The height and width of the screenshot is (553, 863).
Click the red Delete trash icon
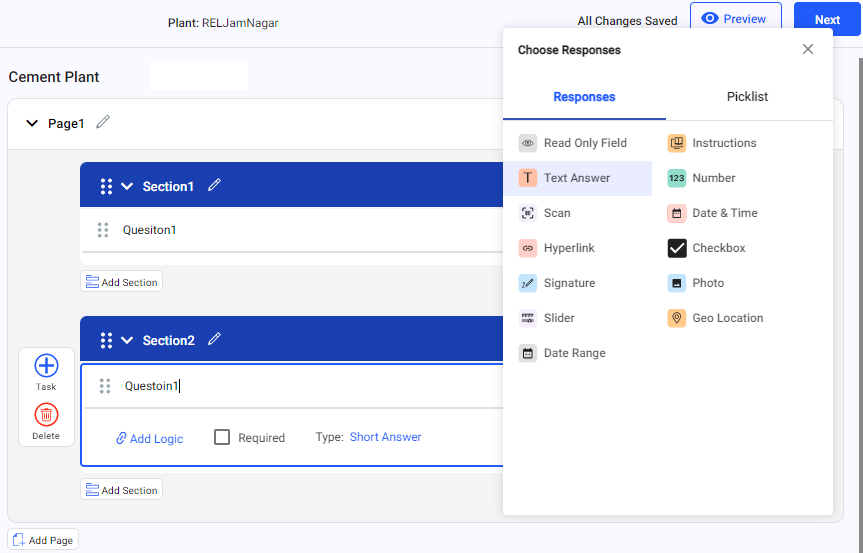tap(46, 415)
